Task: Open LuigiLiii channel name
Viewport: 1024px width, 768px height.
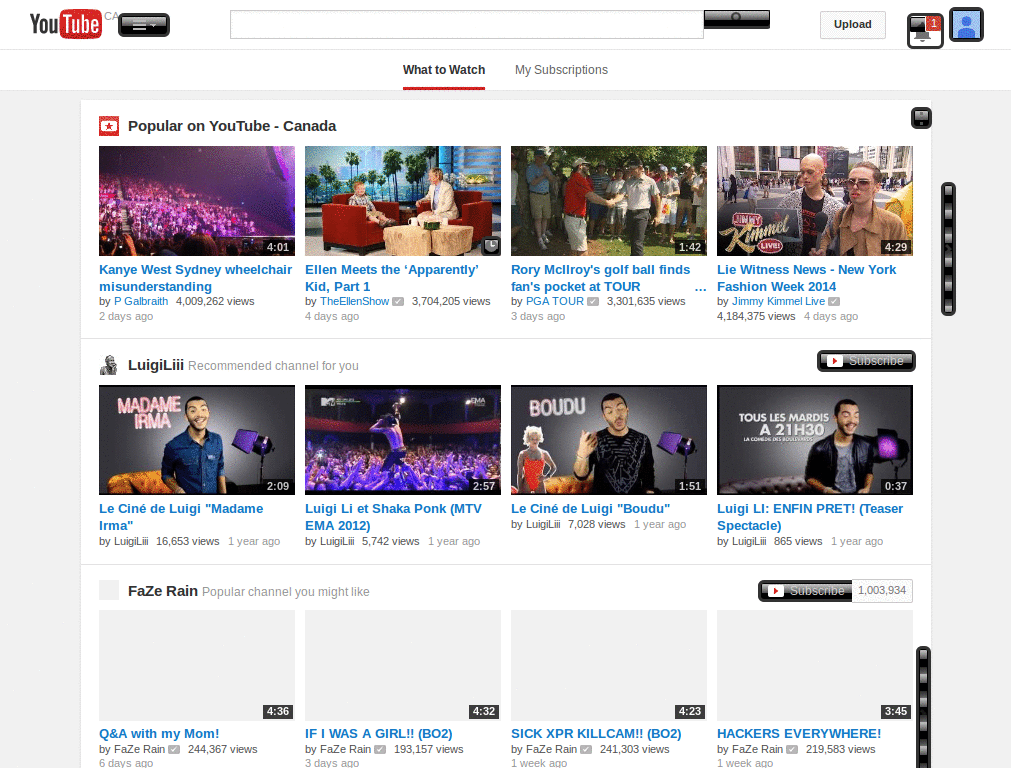Action: (x=155, y=365)
